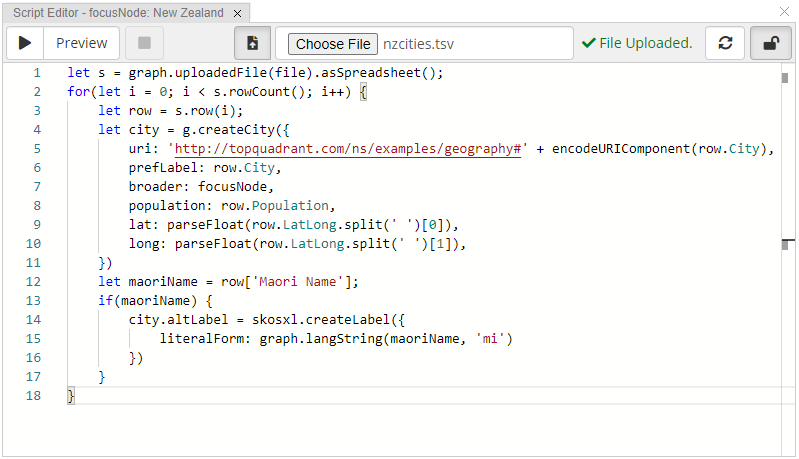Click the refresh arrows icon
This screenshot has width=799, height=459.
(x=725, y=43)
